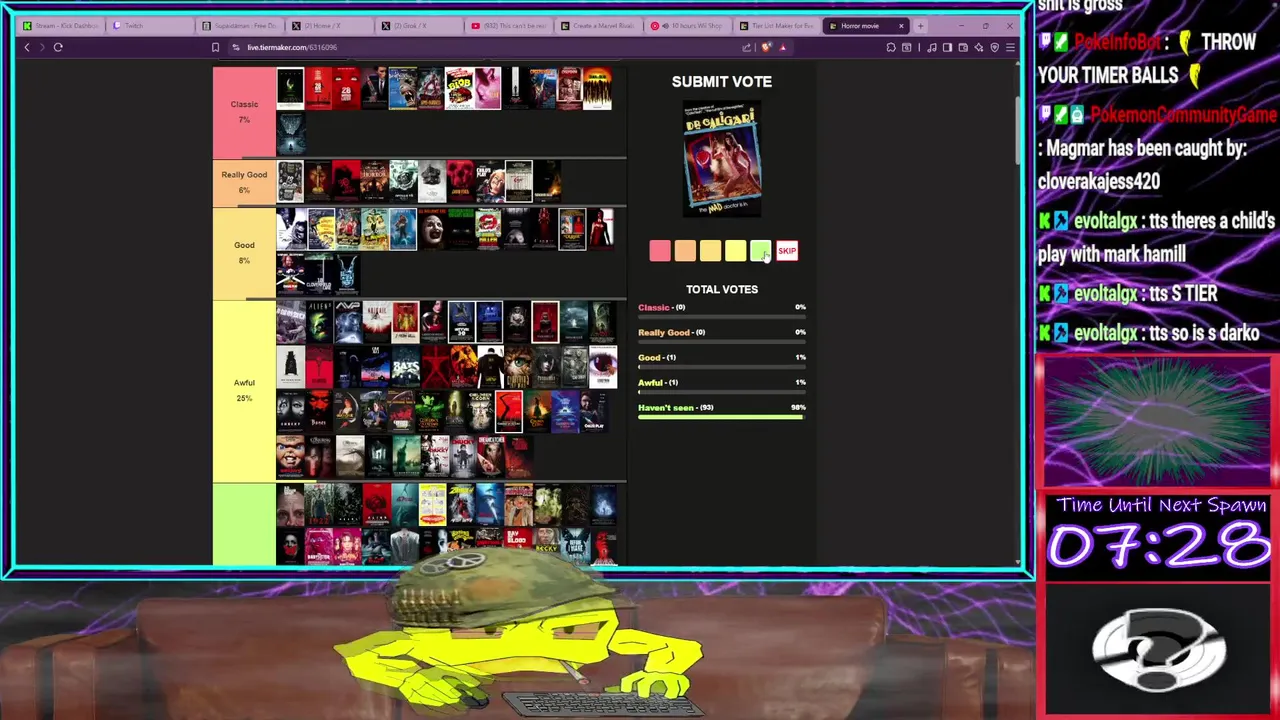Click the Really Good 6% tier label
This screenshot has width=1280, height=720.
[244, 182]
